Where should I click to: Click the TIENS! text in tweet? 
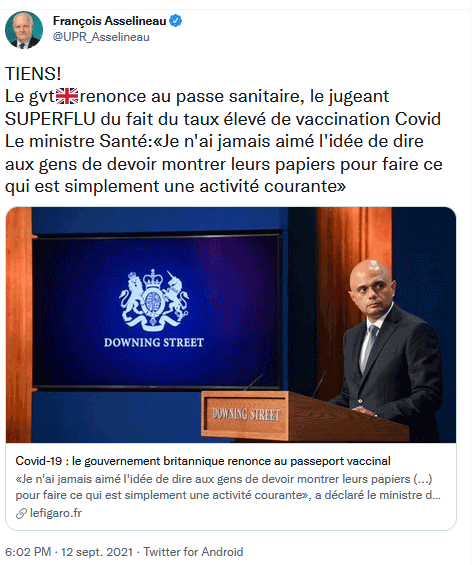pos(33,74)
